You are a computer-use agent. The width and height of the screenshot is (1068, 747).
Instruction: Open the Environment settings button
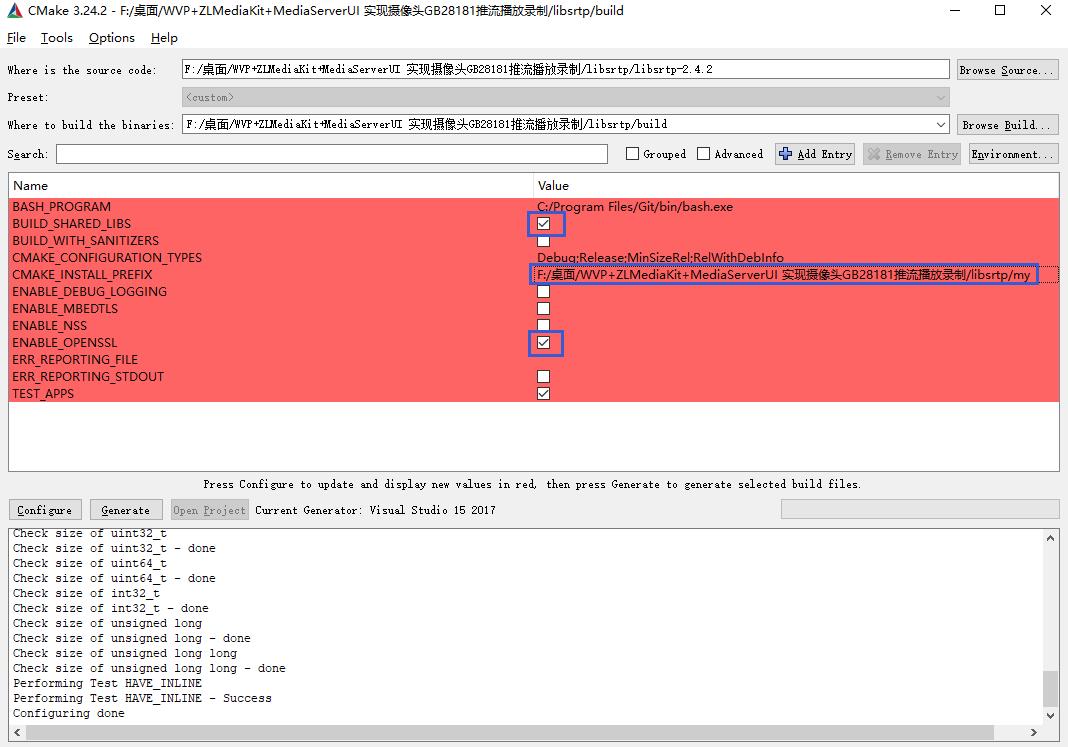(x=1012, y=154)
